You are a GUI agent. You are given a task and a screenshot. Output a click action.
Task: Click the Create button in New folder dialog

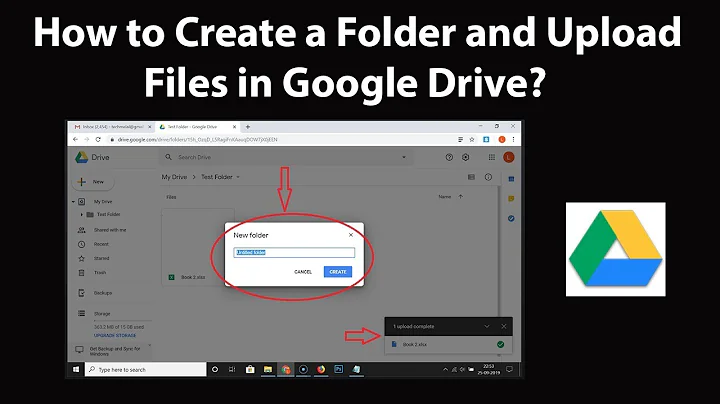pyautogui.click(x=338, y=272)
